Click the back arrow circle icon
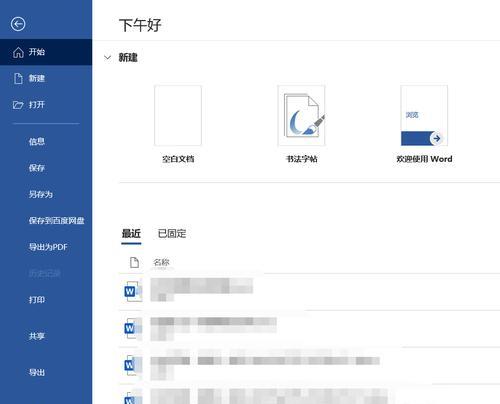 (x=18, y=24)
